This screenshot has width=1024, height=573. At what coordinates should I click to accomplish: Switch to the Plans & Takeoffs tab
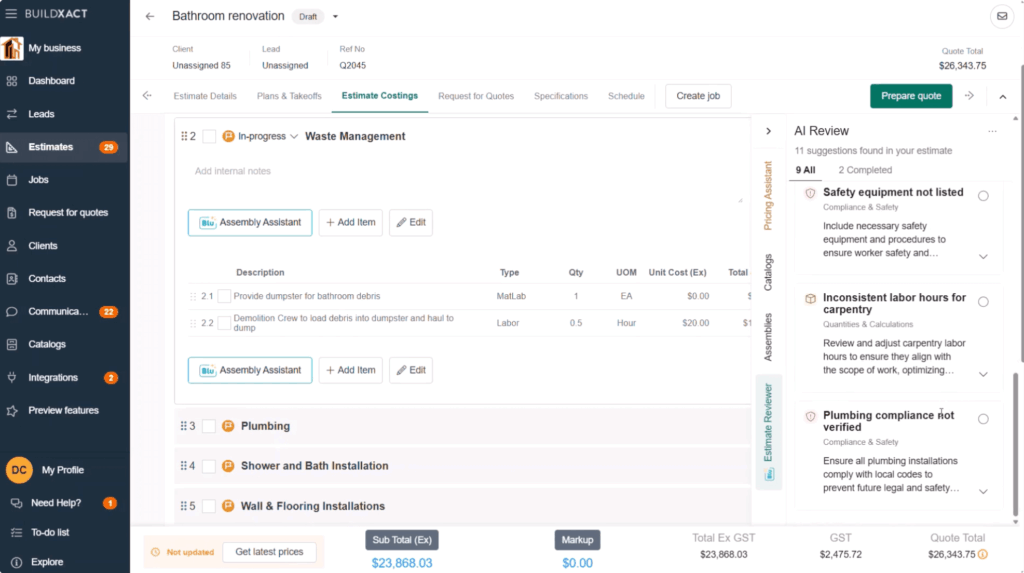tap(289, 96)
